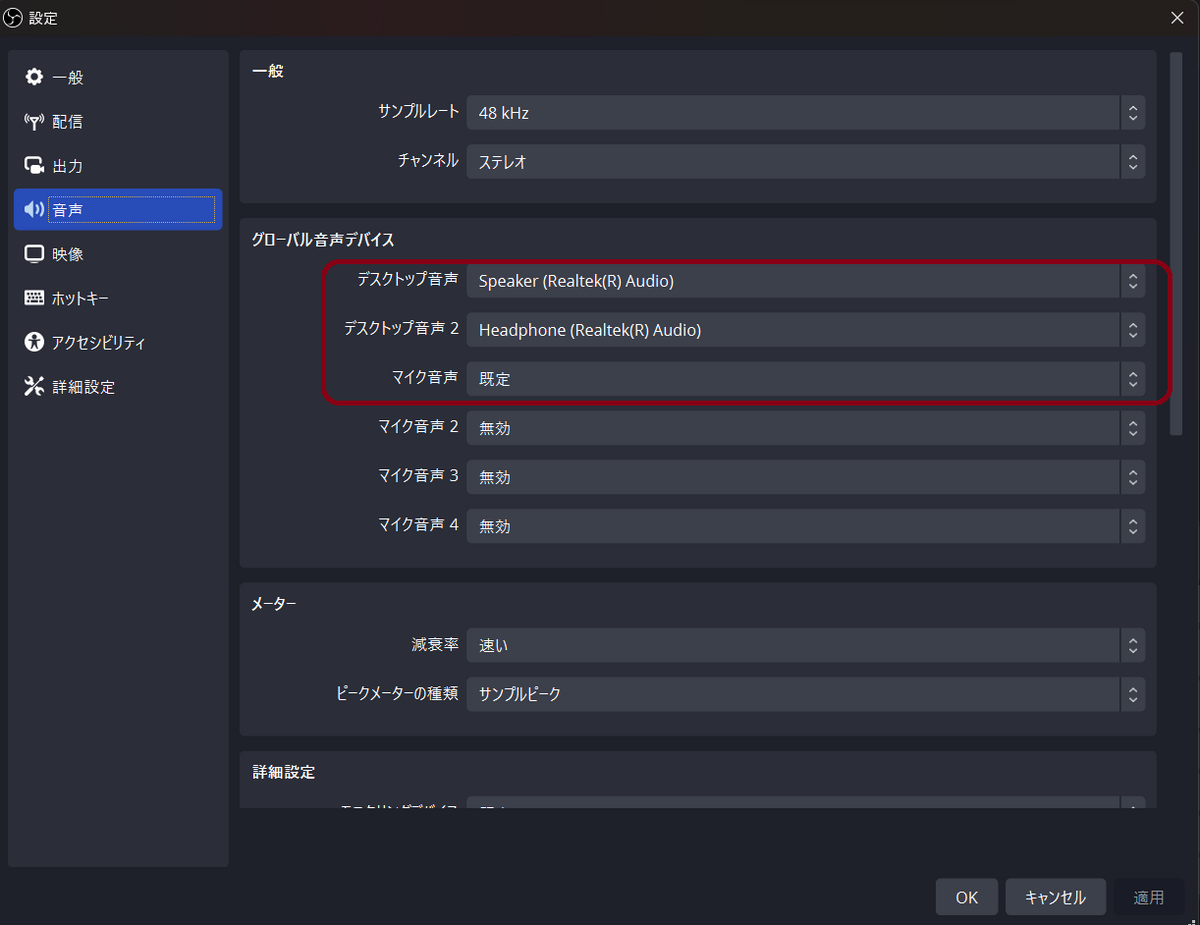Select the 音声 settings tab
The image size is (1200, 925).
click(118, 210)
